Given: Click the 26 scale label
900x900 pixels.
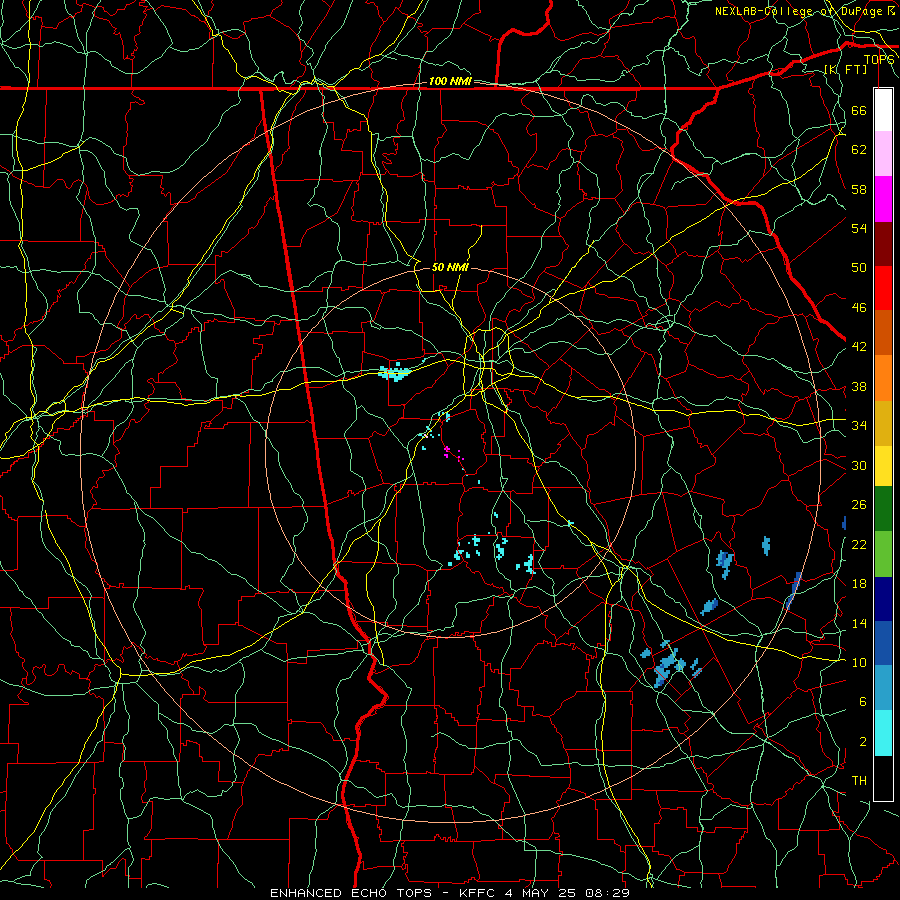Looking at the screenshot, I should click(x=859, y=505).
